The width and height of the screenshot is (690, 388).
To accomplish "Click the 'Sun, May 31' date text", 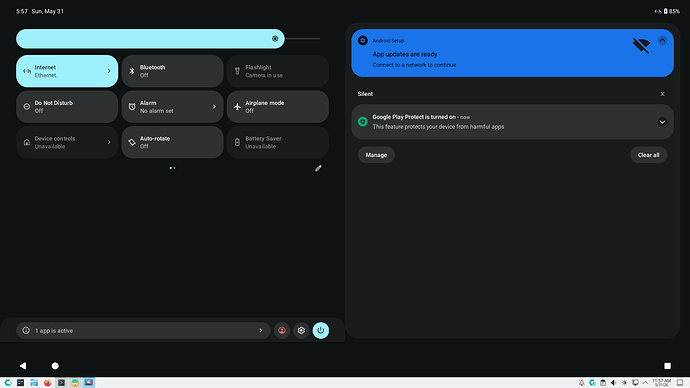I will point(48,11).
